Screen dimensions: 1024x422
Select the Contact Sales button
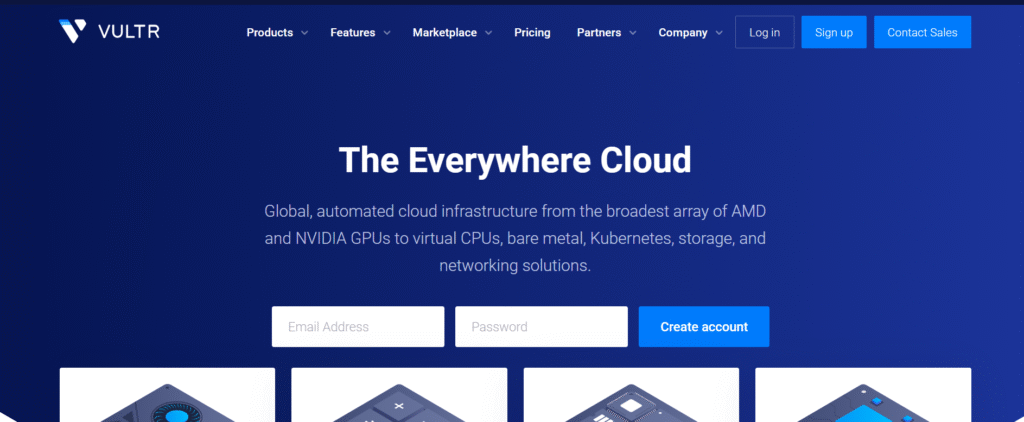(x=922, y=32)
